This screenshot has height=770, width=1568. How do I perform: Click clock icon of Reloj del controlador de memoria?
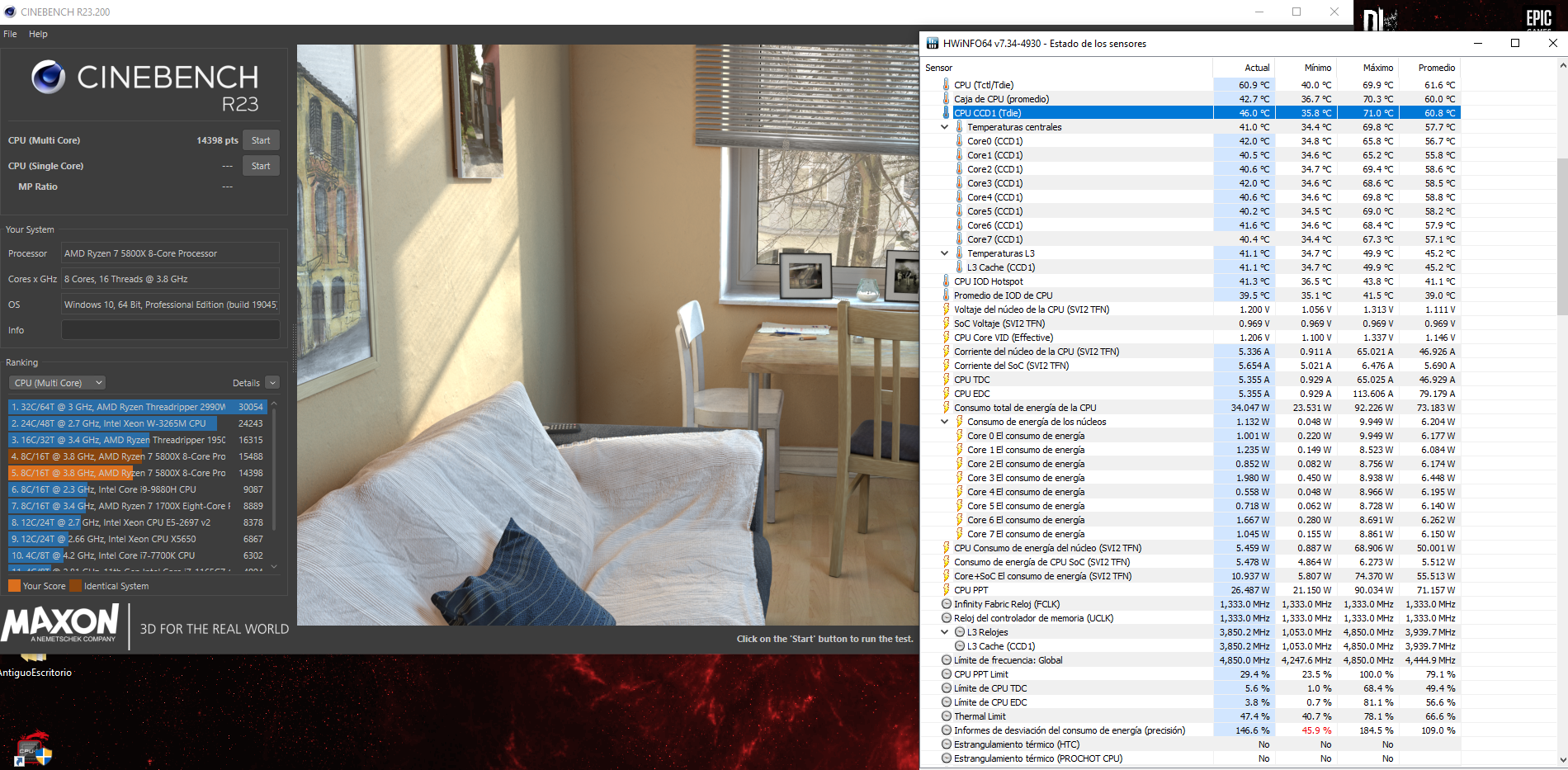(947, 618)
